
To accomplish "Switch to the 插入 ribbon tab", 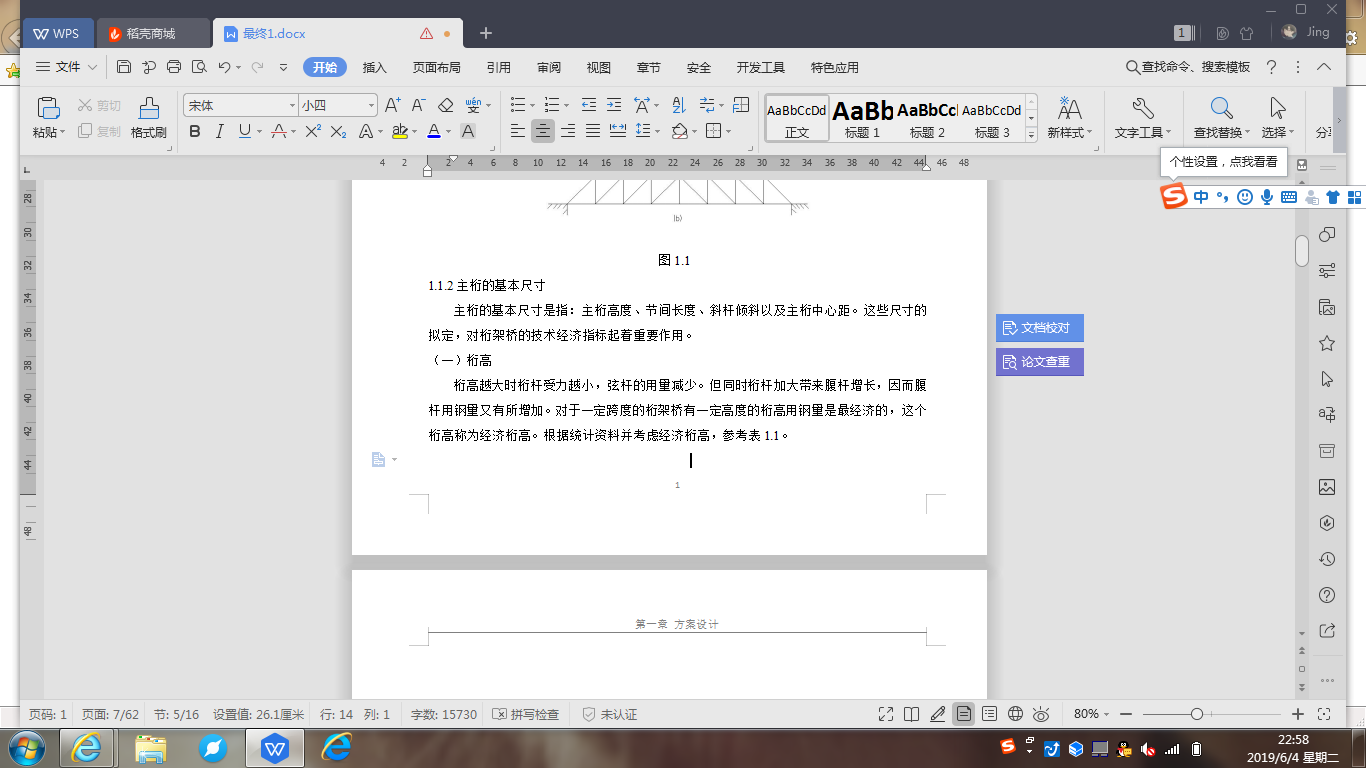I will (x=374, y=68).
